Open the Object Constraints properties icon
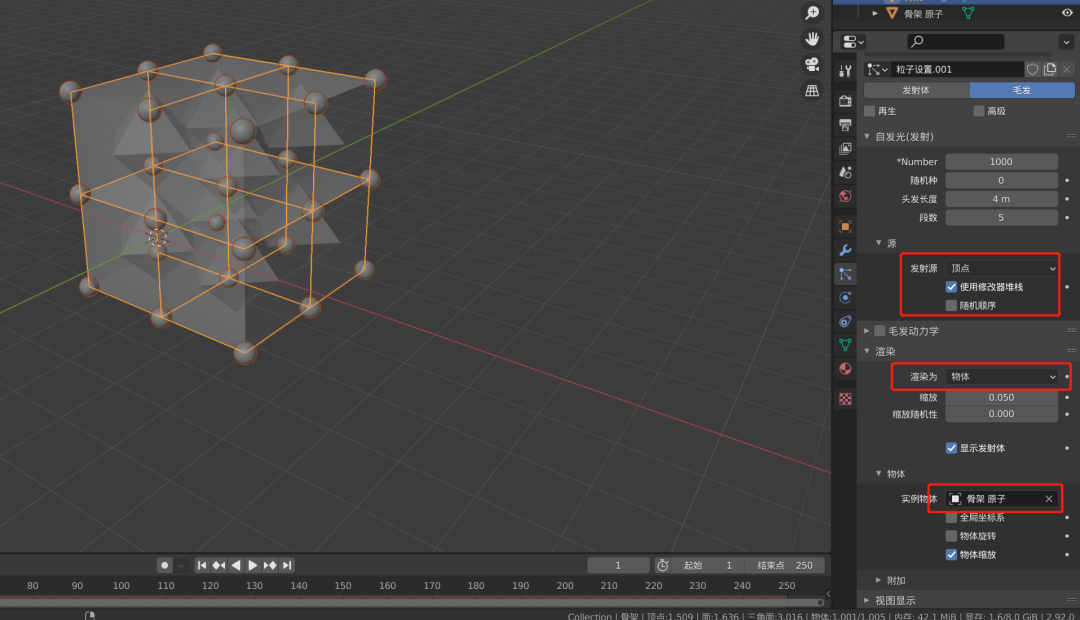Image resolution: width=1080 pixels, height=620 pixels. tap(845, 321)
